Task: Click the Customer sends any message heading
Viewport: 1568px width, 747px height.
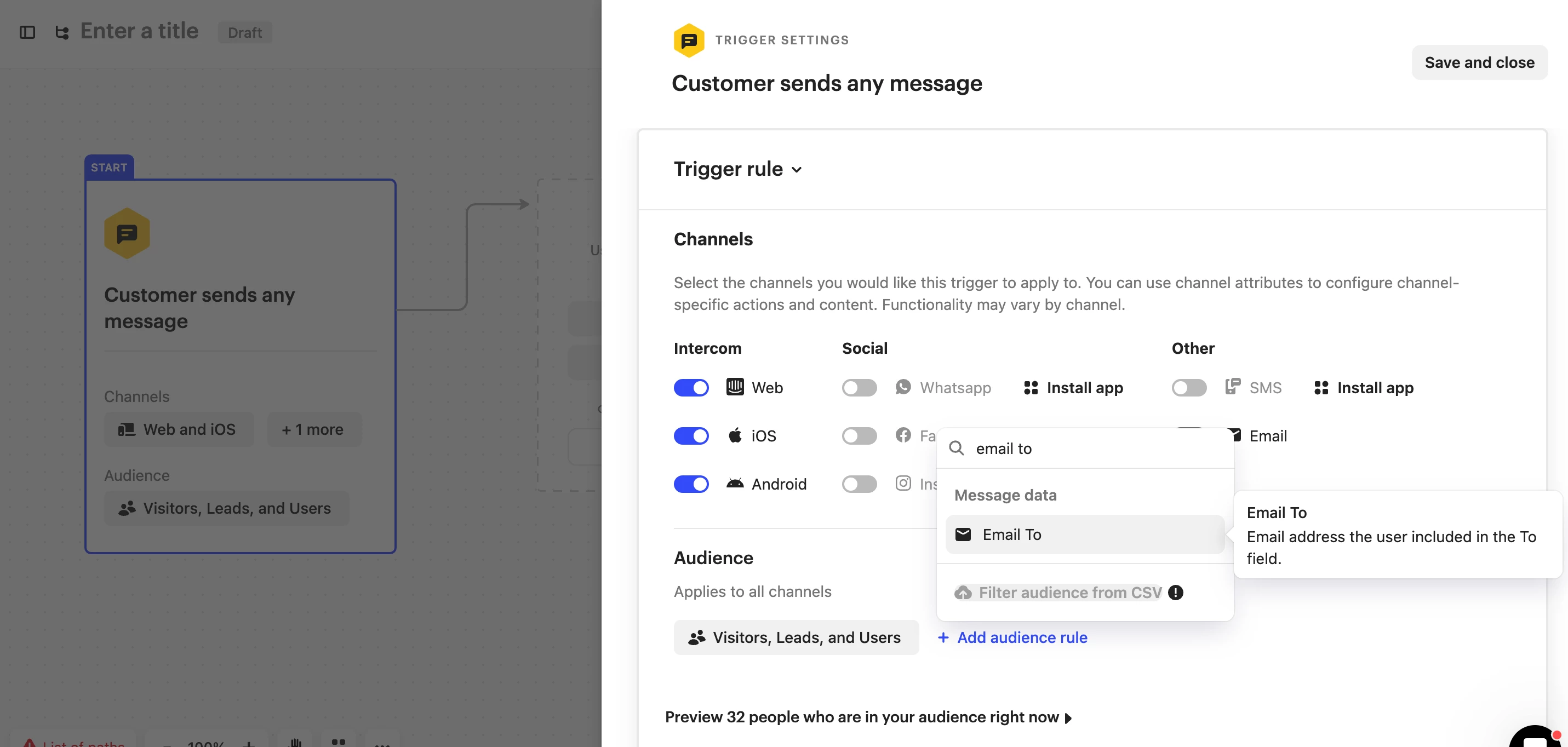Action: (826, 83)
